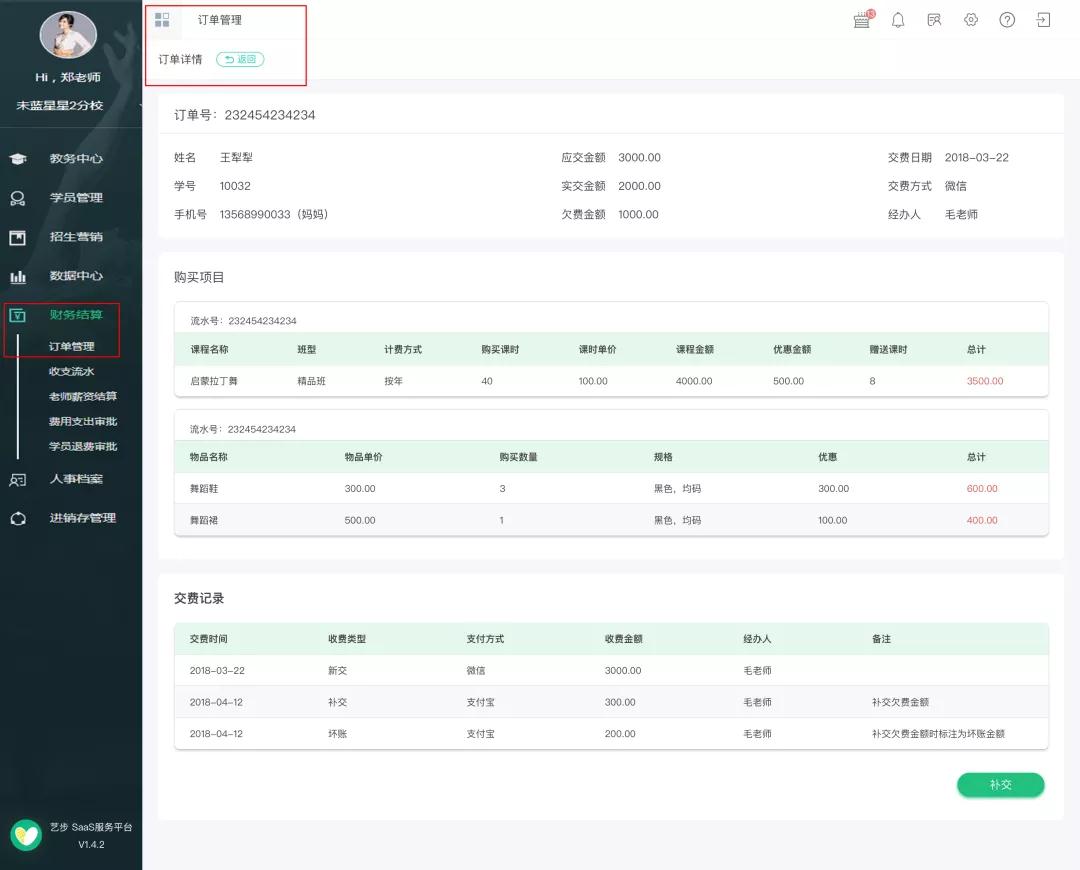The height and width of the screenshot is (870, 1080).
Task: Expand the 人事档案 sidebar menu
Action: [x=75, y=479]
